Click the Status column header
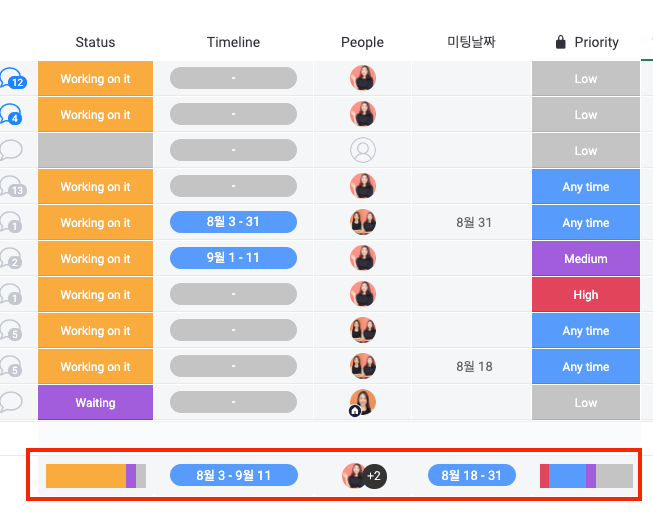653x513 pixels. (x=95, y=42)
